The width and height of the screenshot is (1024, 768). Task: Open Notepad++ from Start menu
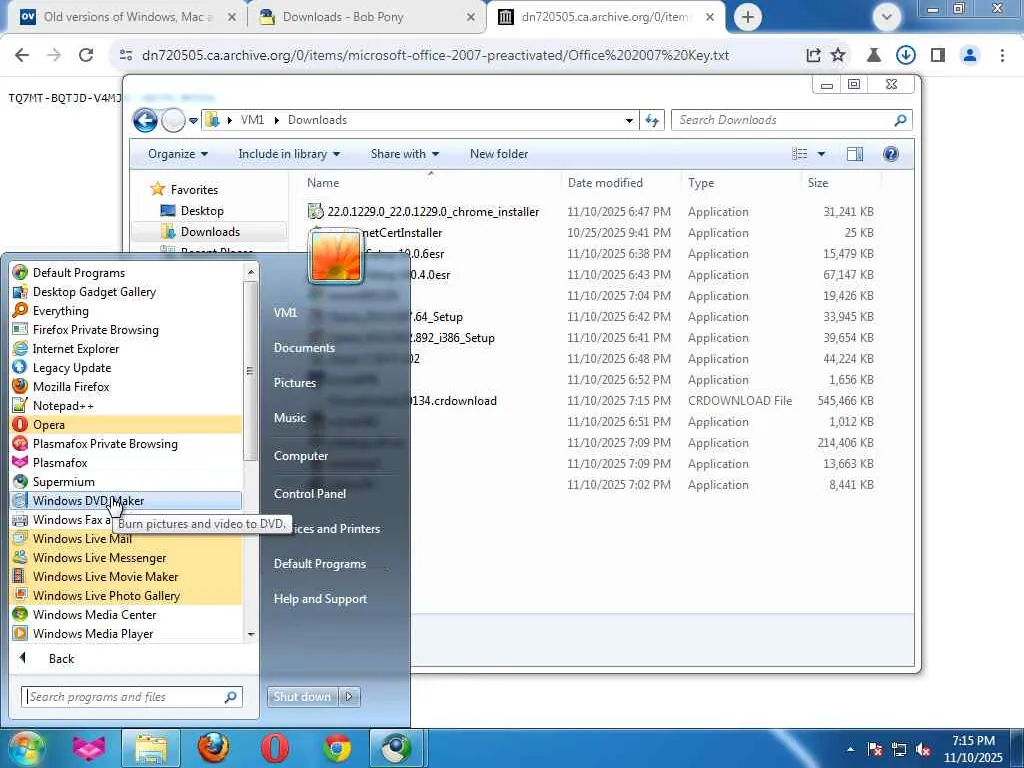coord(63,406)
